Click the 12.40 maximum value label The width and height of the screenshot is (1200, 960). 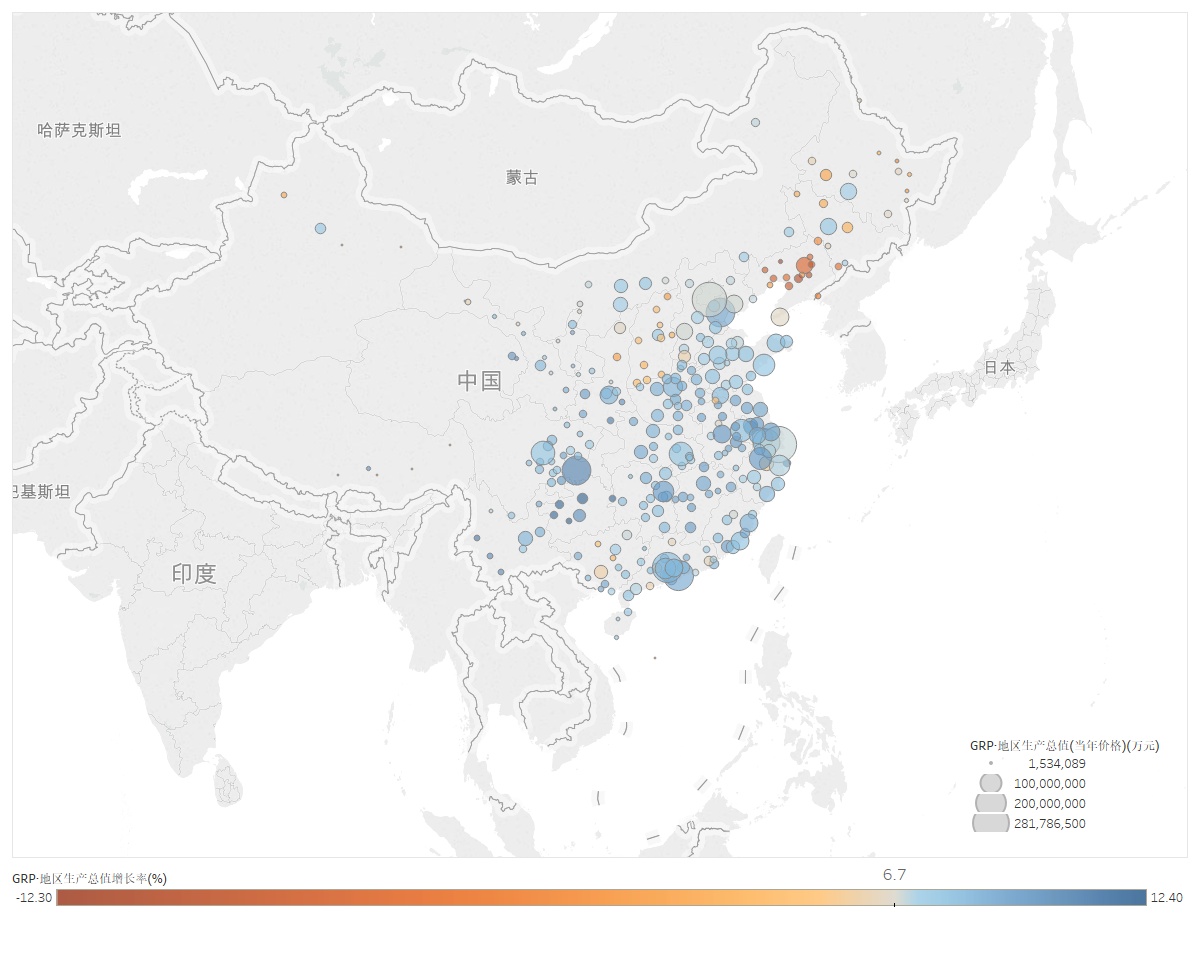(1167, 898)
